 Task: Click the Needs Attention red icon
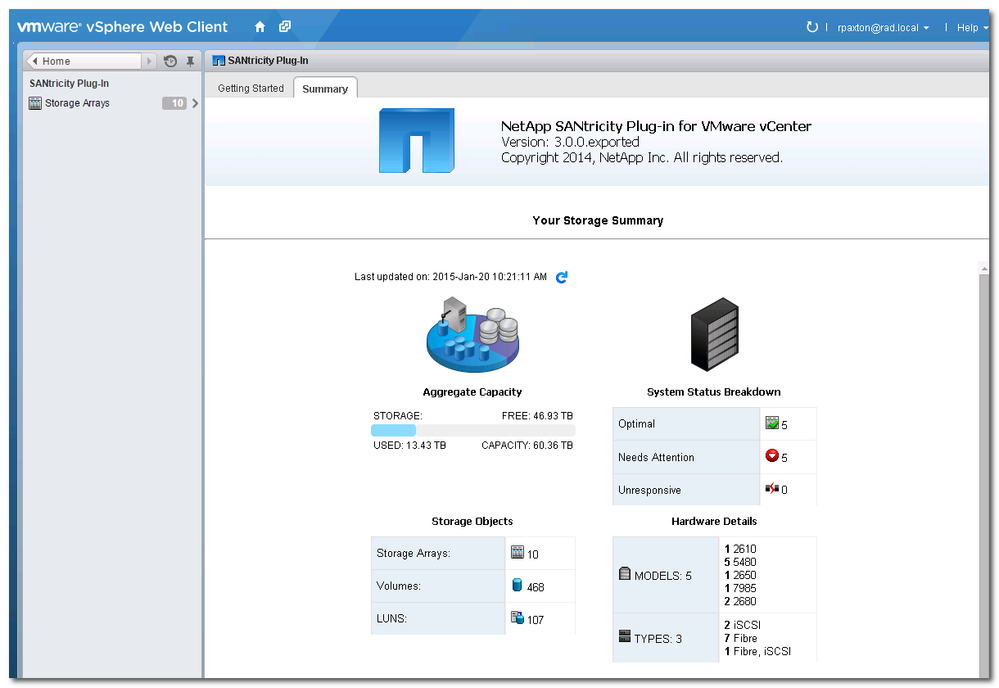click(x=772, y=455)
